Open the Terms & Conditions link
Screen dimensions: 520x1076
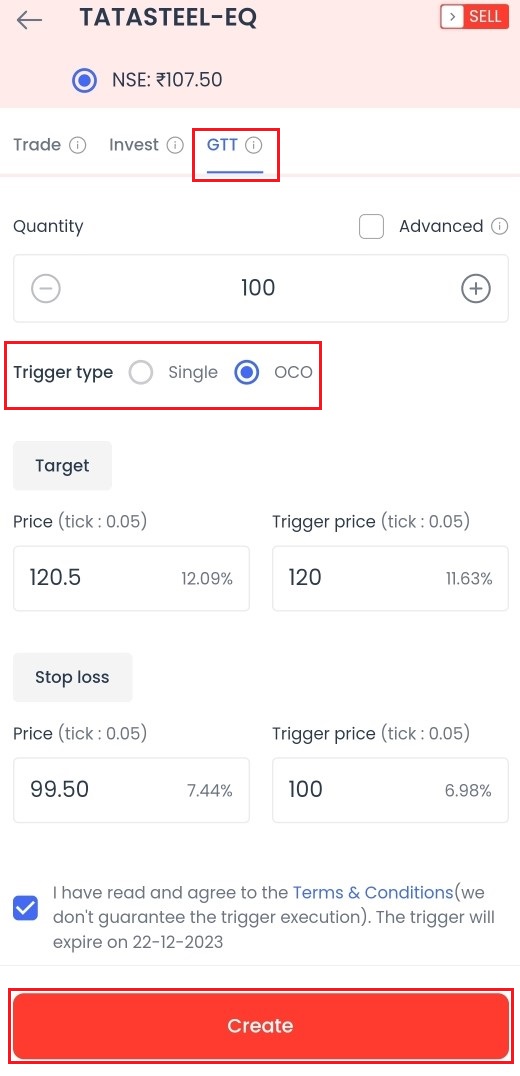(373, 893)
